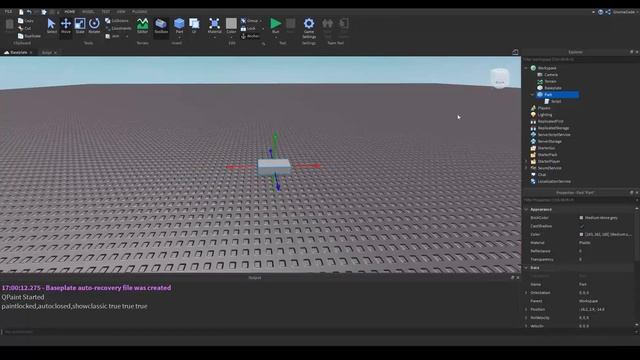Expand the Position property
This screenshot has height=360, width=640.
click(526, 309)
